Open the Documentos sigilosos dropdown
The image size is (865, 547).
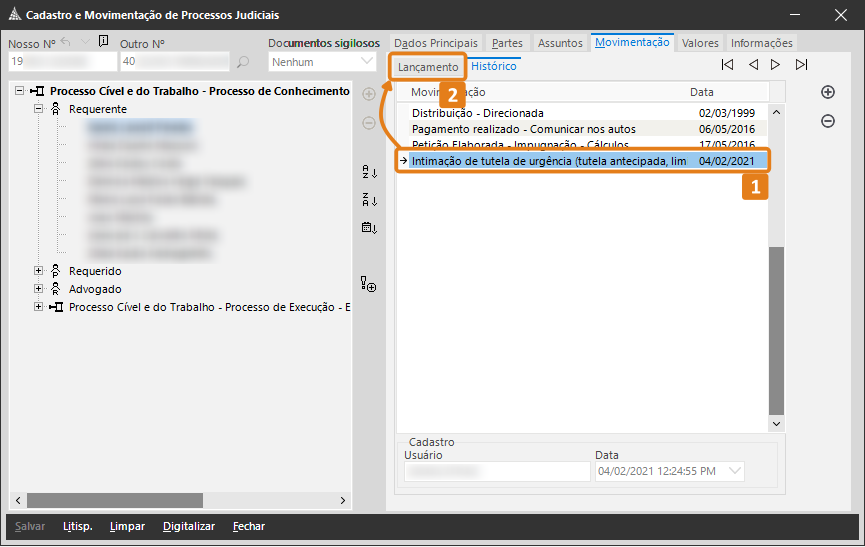coord(367,62)
